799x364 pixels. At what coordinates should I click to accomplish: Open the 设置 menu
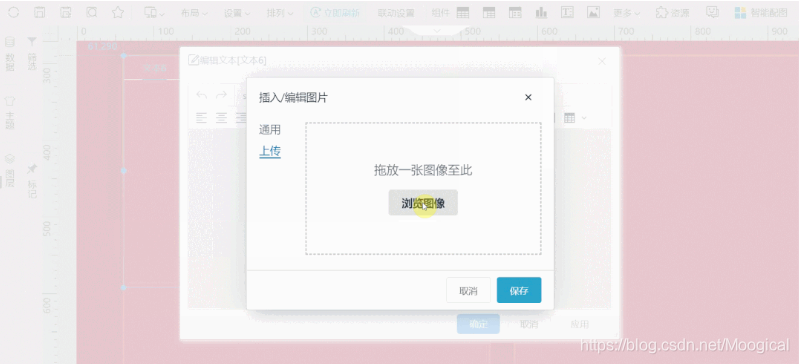click(x=237, y=13)
